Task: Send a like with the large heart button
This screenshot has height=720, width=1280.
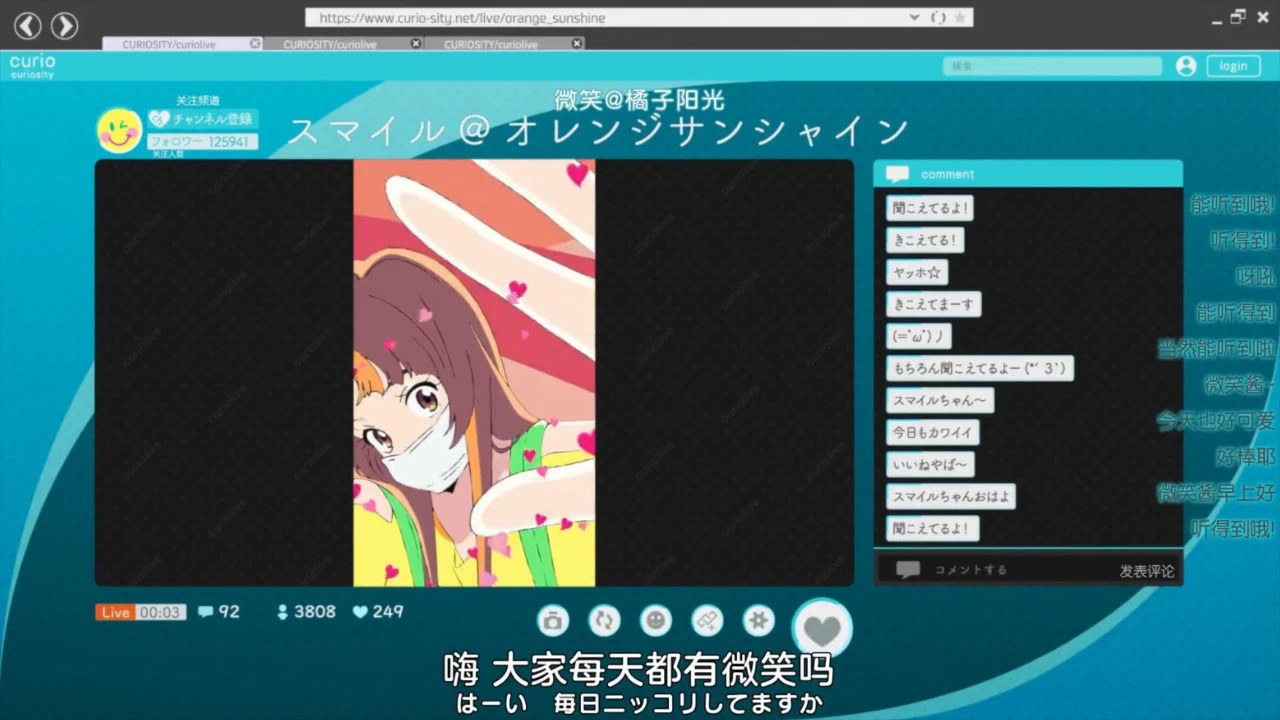Action: point(822,629)
